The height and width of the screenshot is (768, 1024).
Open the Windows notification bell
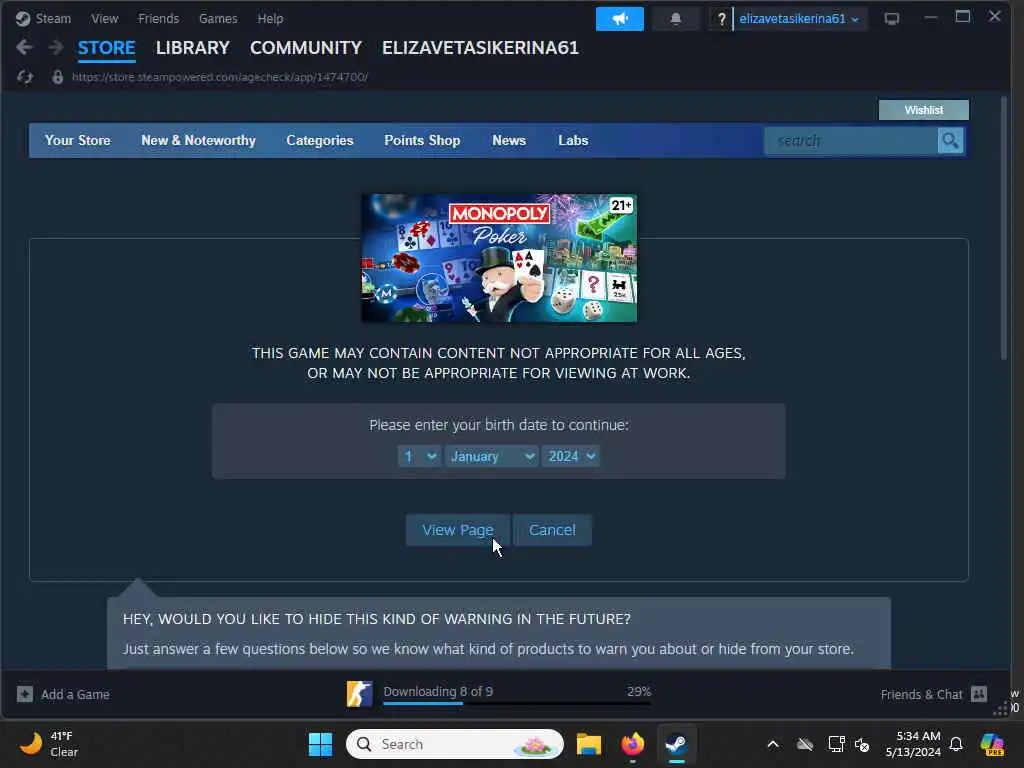(x=955, y=744)
